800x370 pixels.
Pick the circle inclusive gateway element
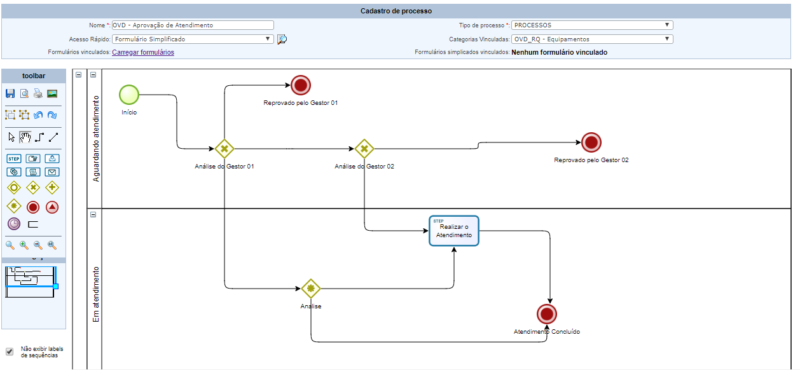click(13, 187)
